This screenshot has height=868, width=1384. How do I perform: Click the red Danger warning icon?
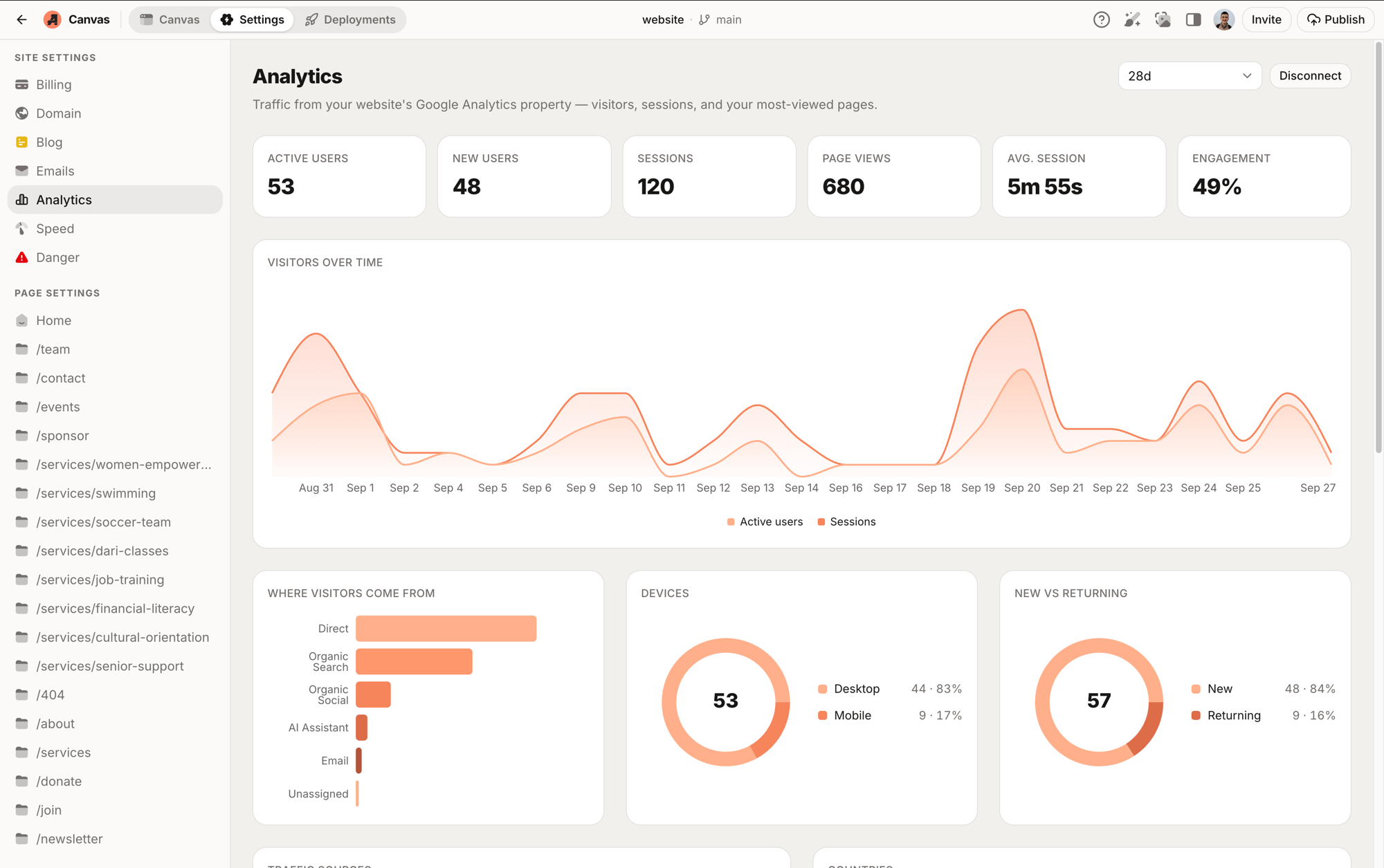pos(22,257)
